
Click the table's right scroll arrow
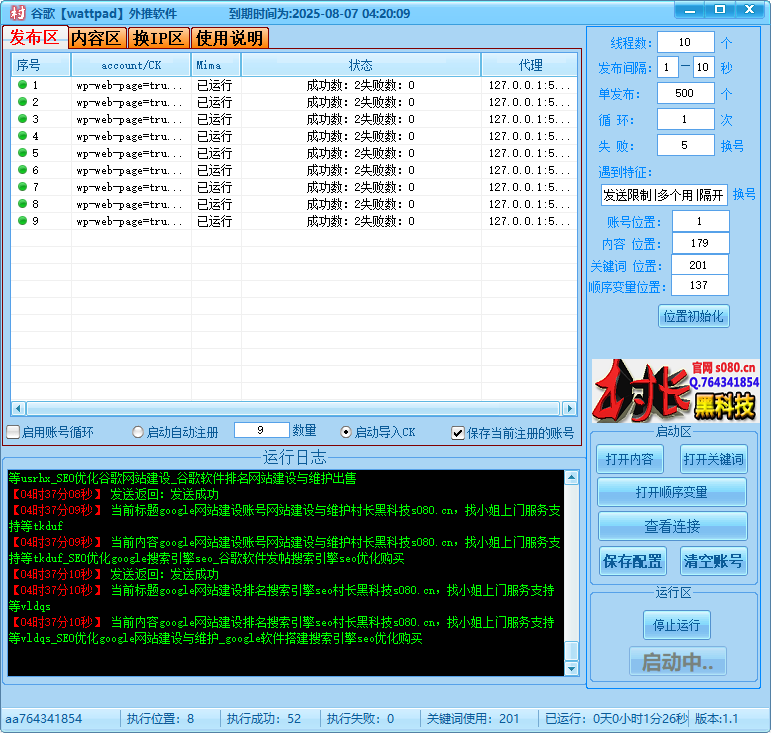(569, 408)
